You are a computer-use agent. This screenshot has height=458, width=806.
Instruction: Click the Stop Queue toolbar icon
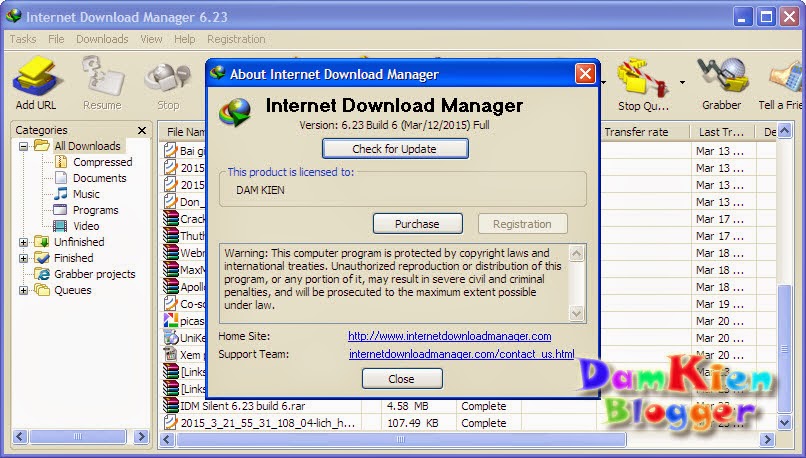point(643,77)
